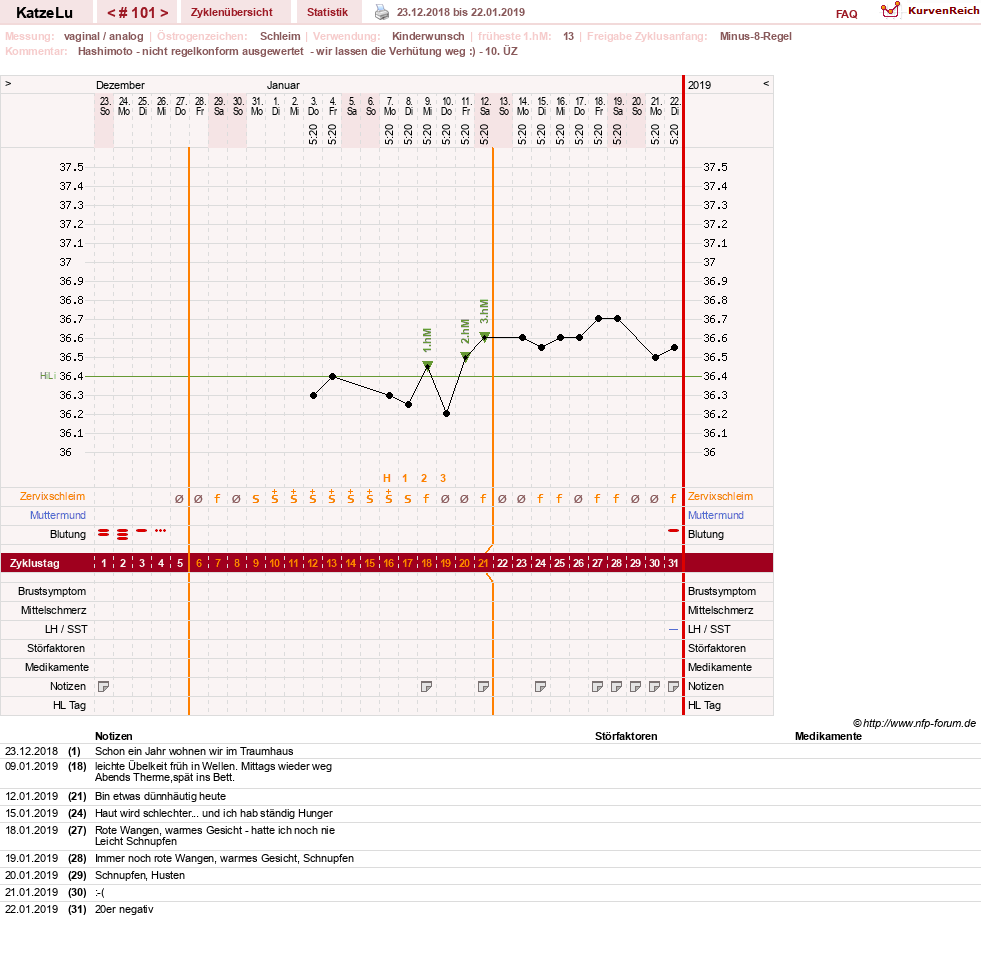Click the left Muttermund row label
Image resolution: width=981 pixels, height=963 pixels.
point(58,515)
